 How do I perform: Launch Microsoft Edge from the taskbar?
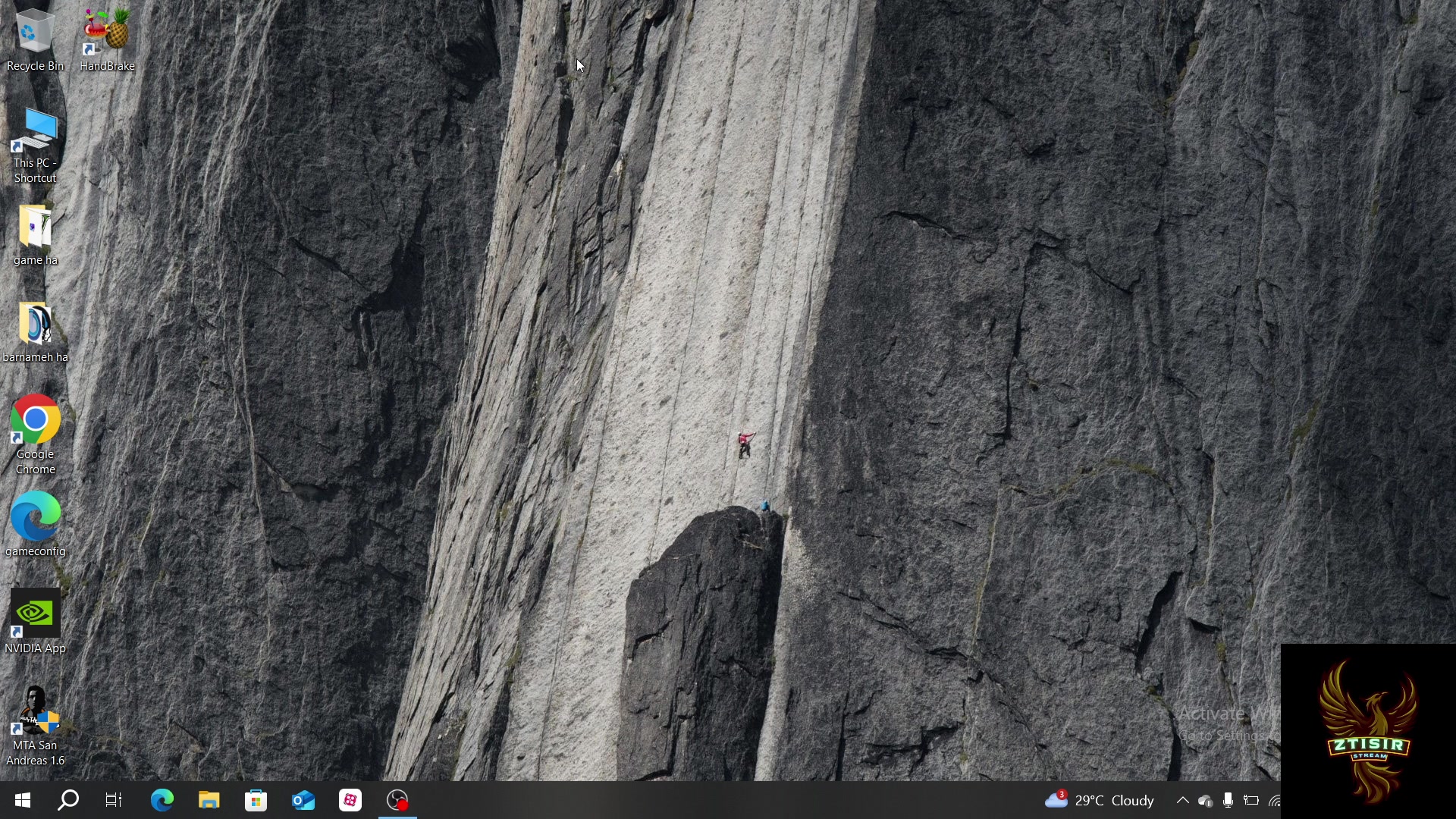click(162, 800)
